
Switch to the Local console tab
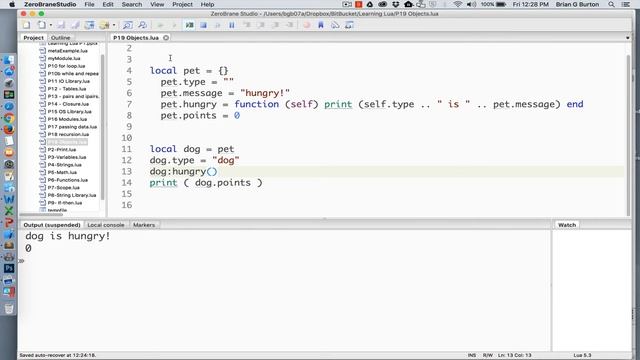coord(106,225)
